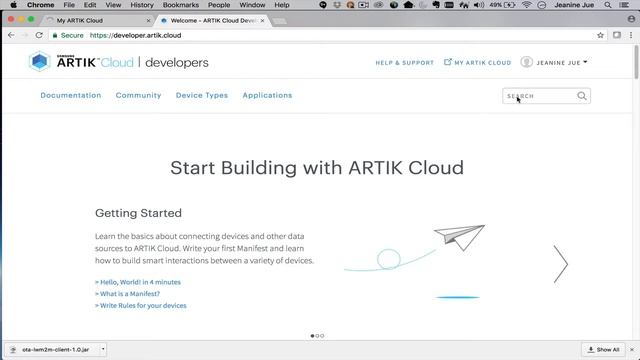Reload the page with the refresh icon

(x=39, y=35)
